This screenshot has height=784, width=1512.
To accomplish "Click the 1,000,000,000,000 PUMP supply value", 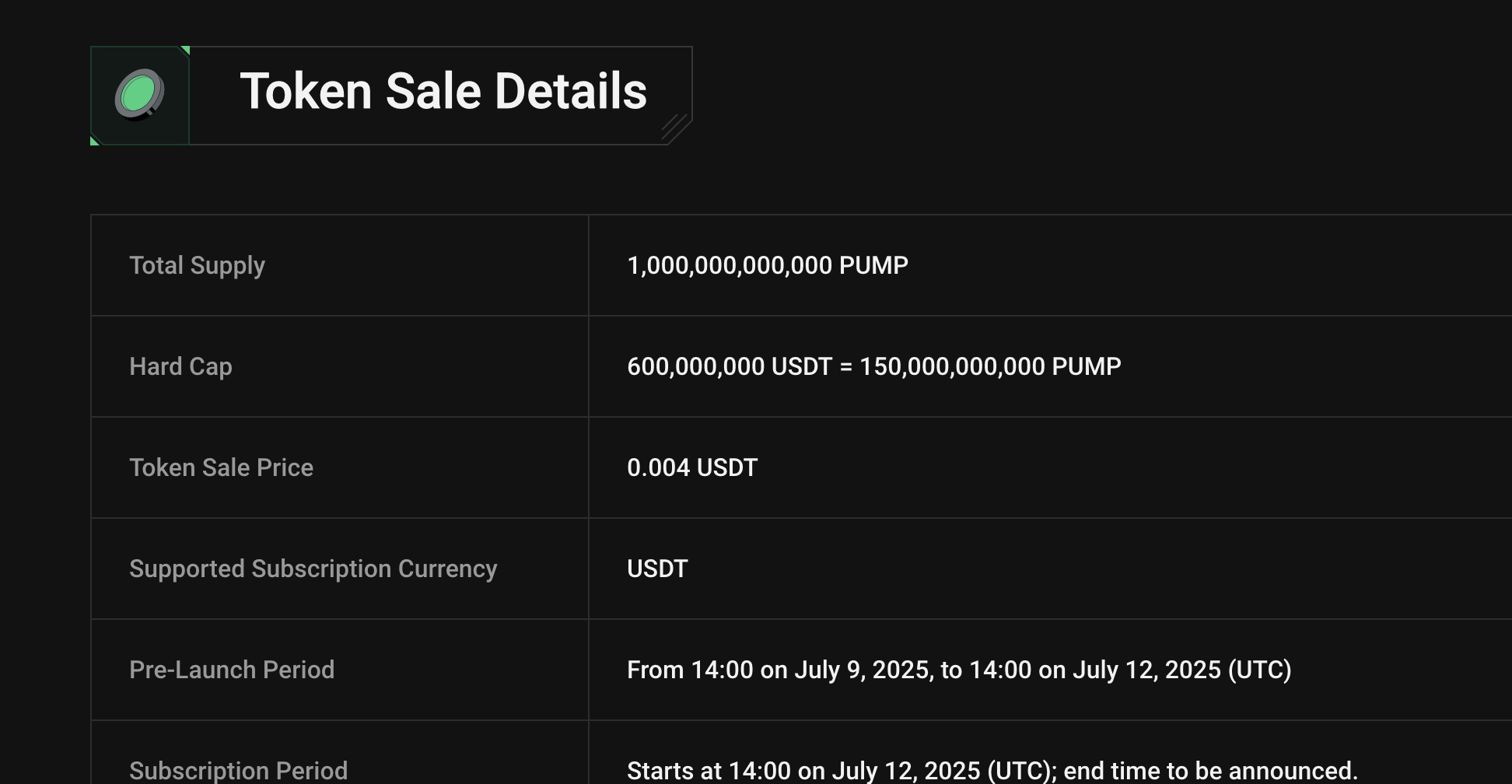I will (767, 265).
